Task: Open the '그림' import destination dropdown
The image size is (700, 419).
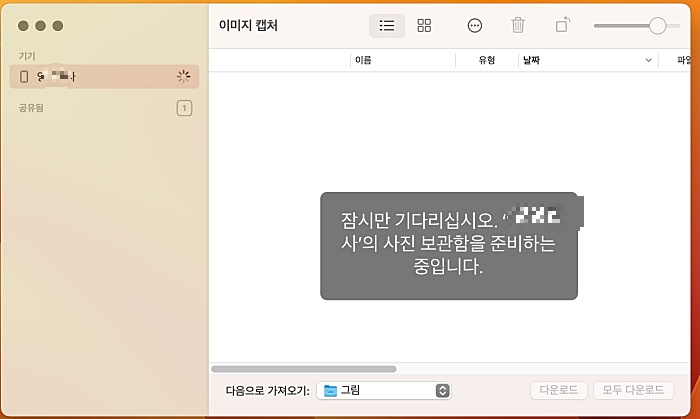Action: coord(384,390)
